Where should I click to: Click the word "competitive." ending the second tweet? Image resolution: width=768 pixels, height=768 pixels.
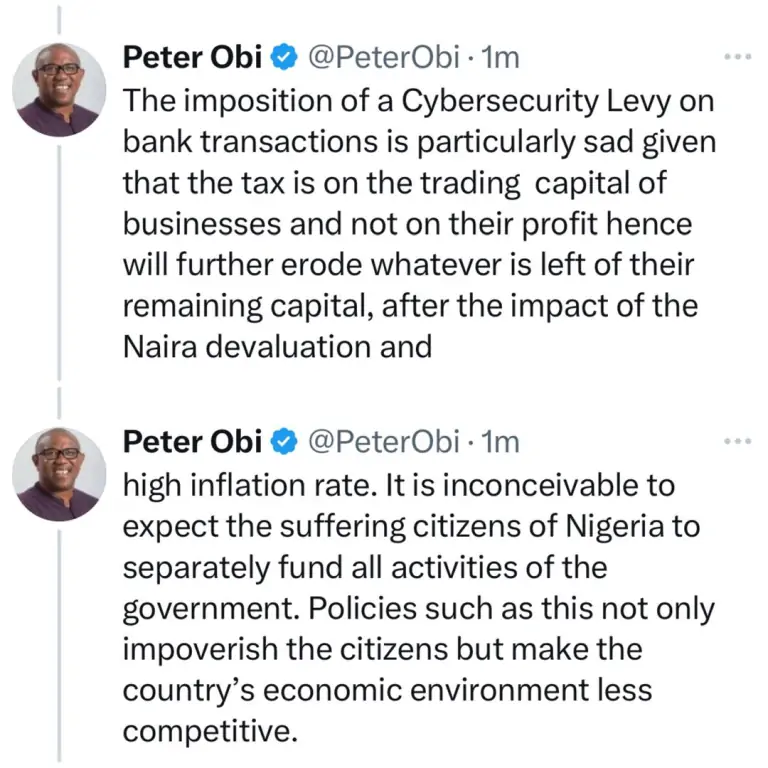tap(210, 730)
